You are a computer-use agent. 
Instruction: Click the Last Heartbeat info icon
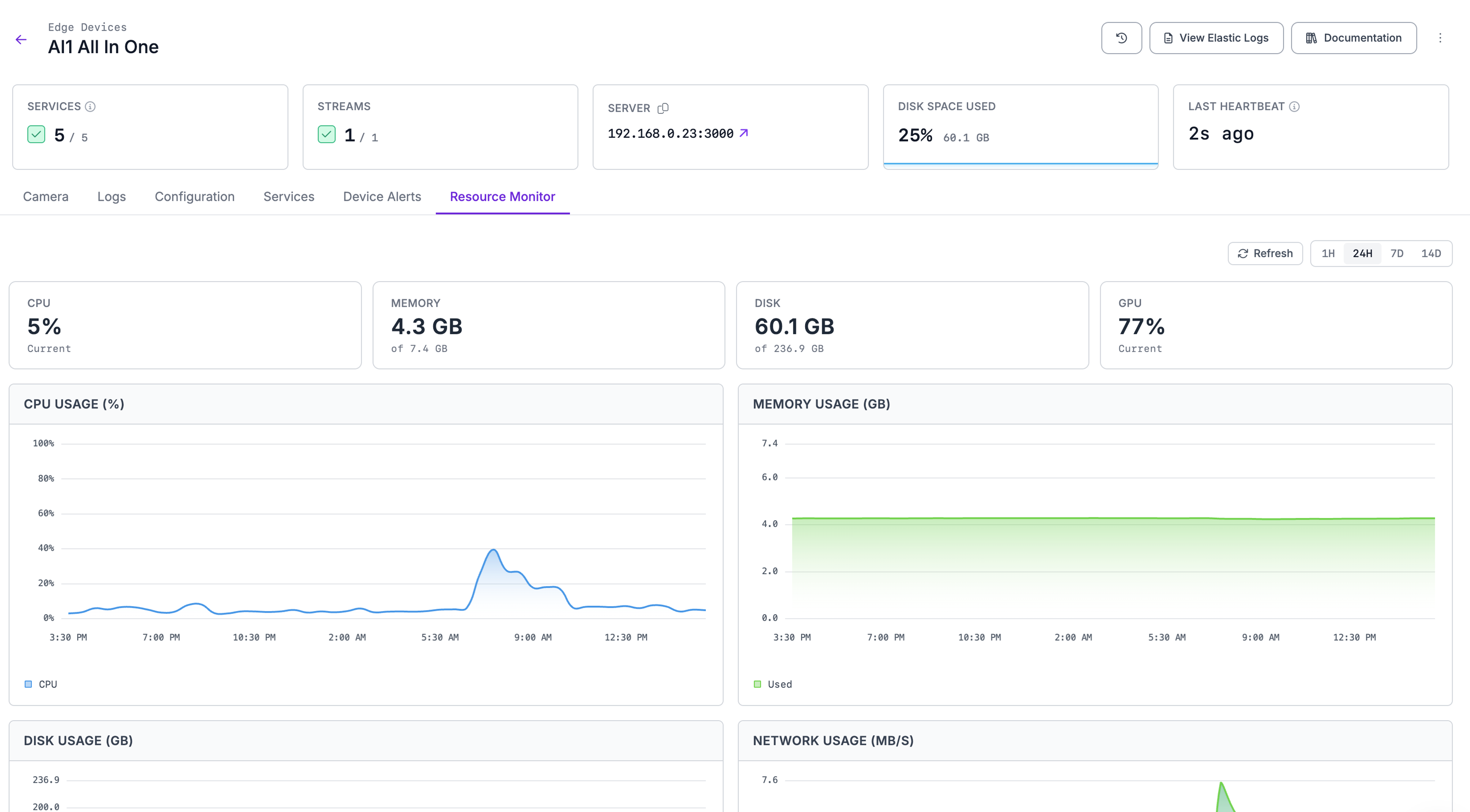tap(1294, 107)
